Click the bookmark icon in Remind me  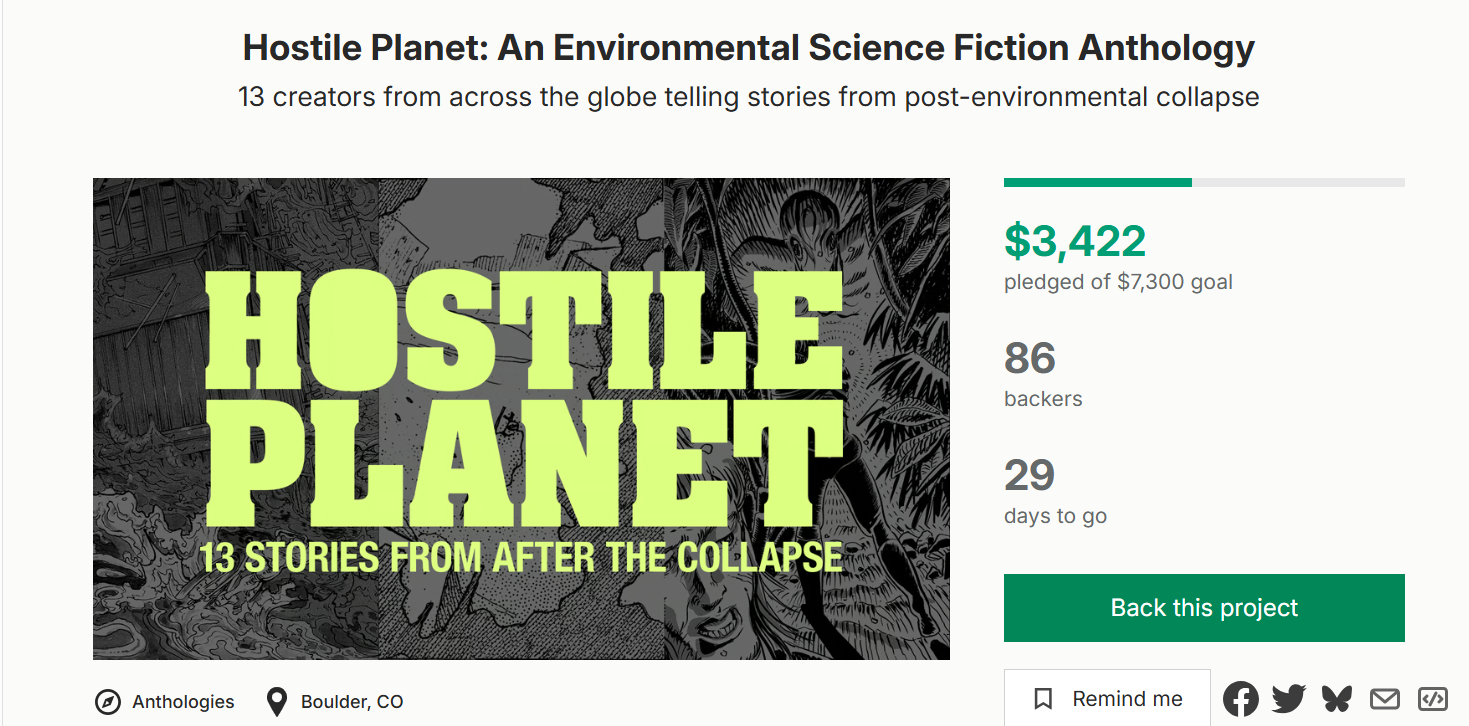pyautogui.click(x=1043, y=699)
